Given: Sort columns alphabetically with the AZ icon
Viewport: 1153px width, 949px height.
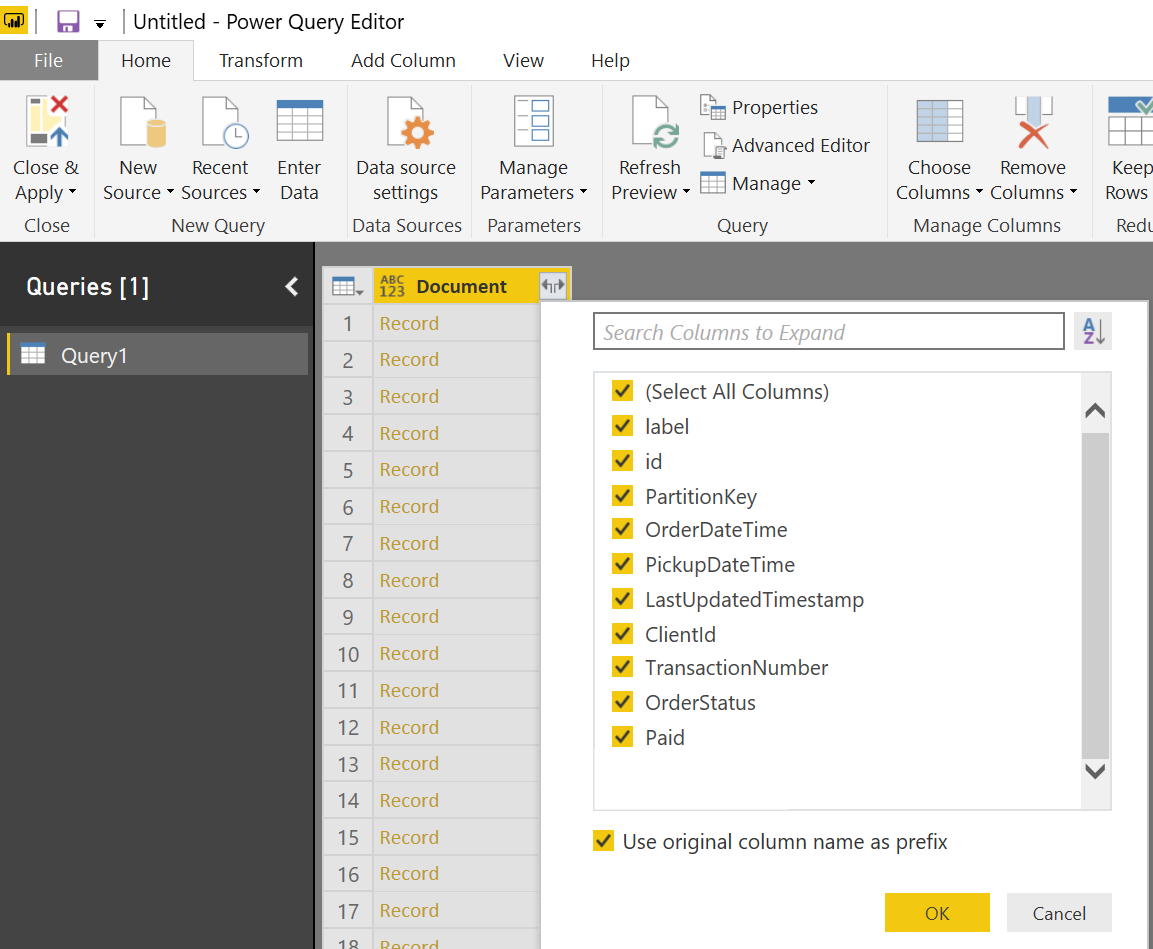Looking at the screenshot, I should pyautogui.click(x=1093, y=331).
